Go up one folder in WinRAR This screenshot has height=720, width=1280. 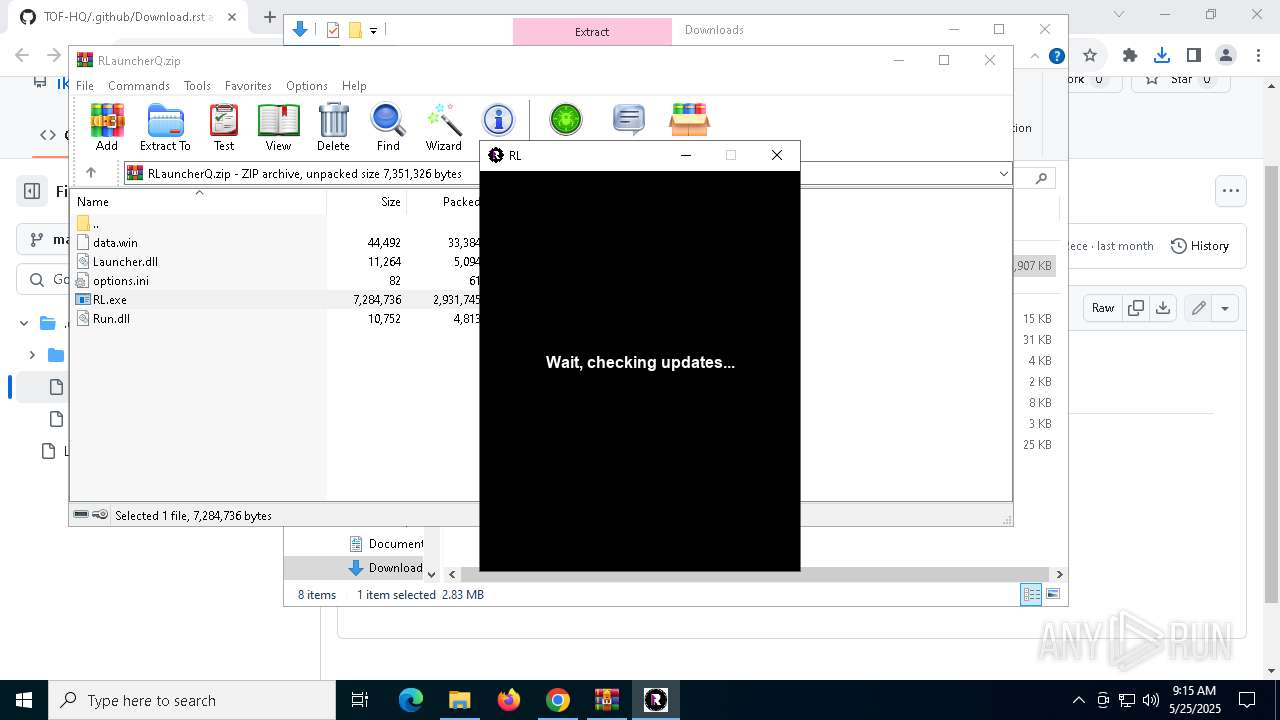coord(91,173)
